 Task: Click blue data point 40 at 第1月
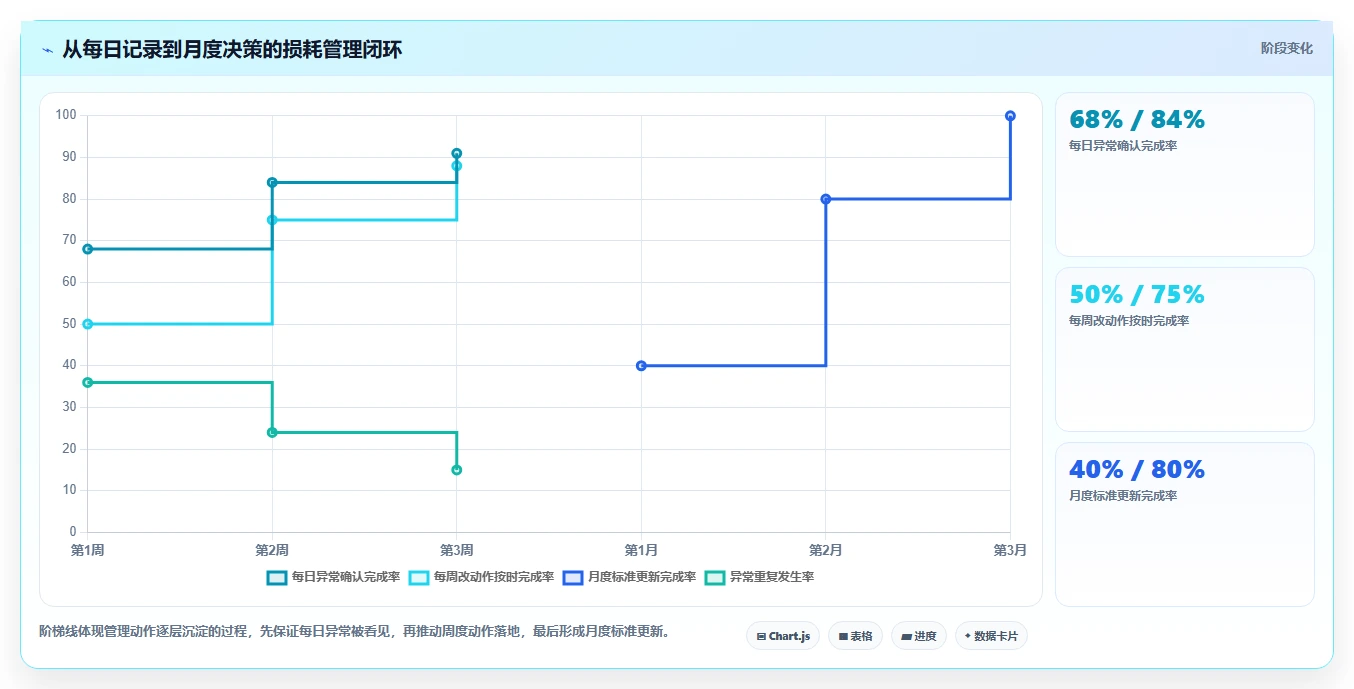(x=641, y=366)
